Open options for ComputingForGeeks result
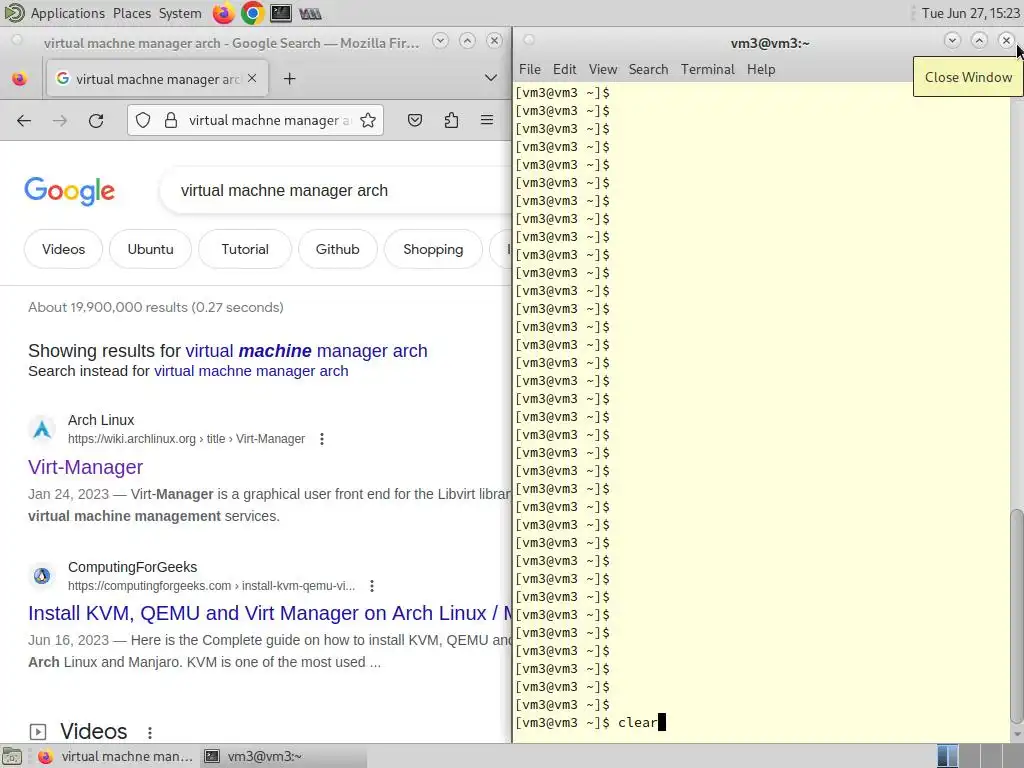Viewport: 1024px width, 768px height. [372, 586]
